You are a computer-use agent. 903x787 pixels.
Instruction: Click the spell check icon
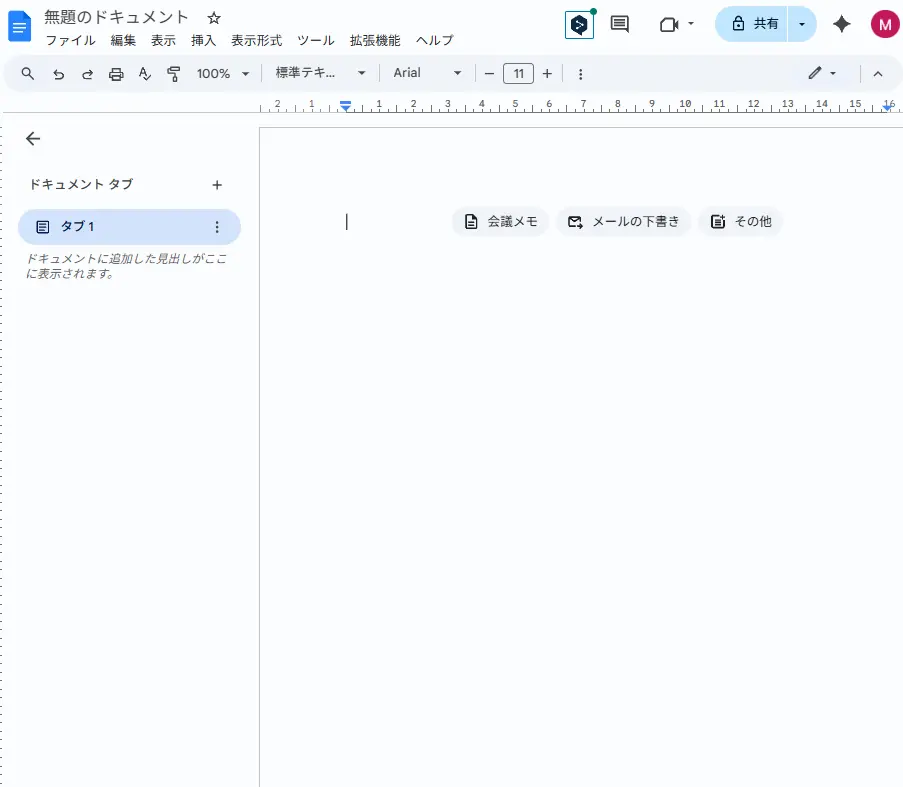145,74
